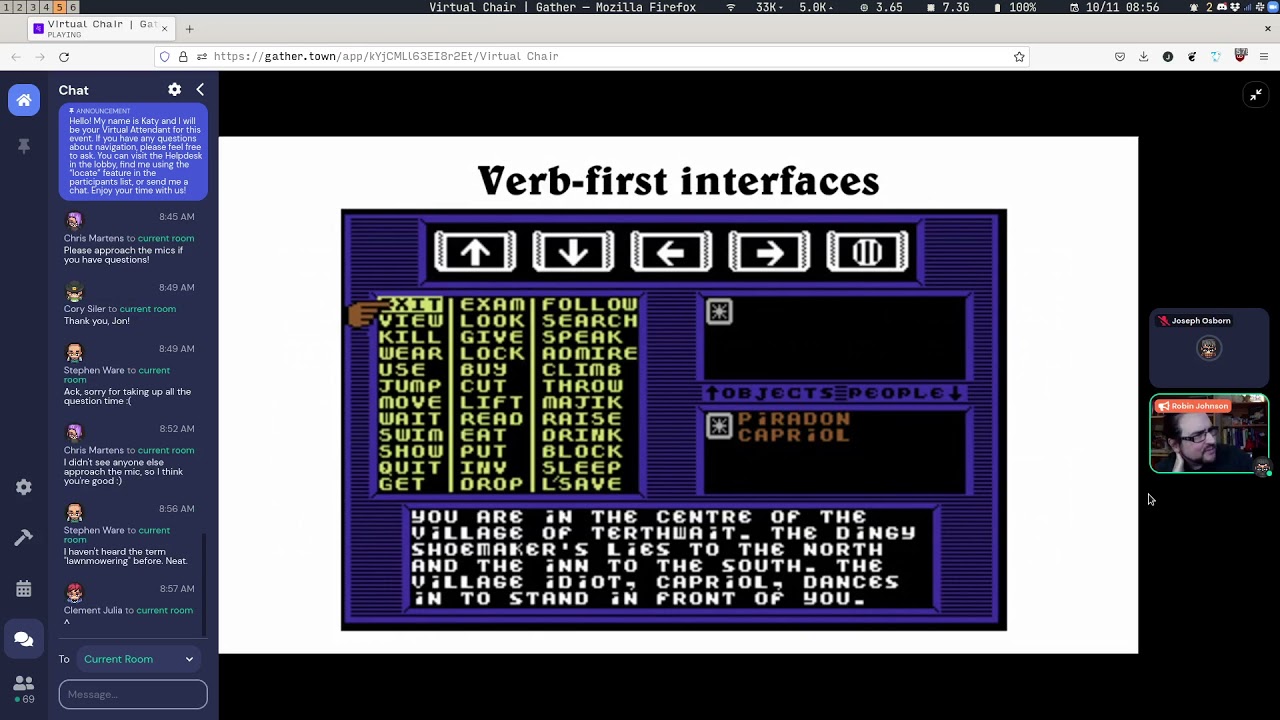Open the Firefox downloads arrow icon
1280x720 pixels.
pos(1144,57)
